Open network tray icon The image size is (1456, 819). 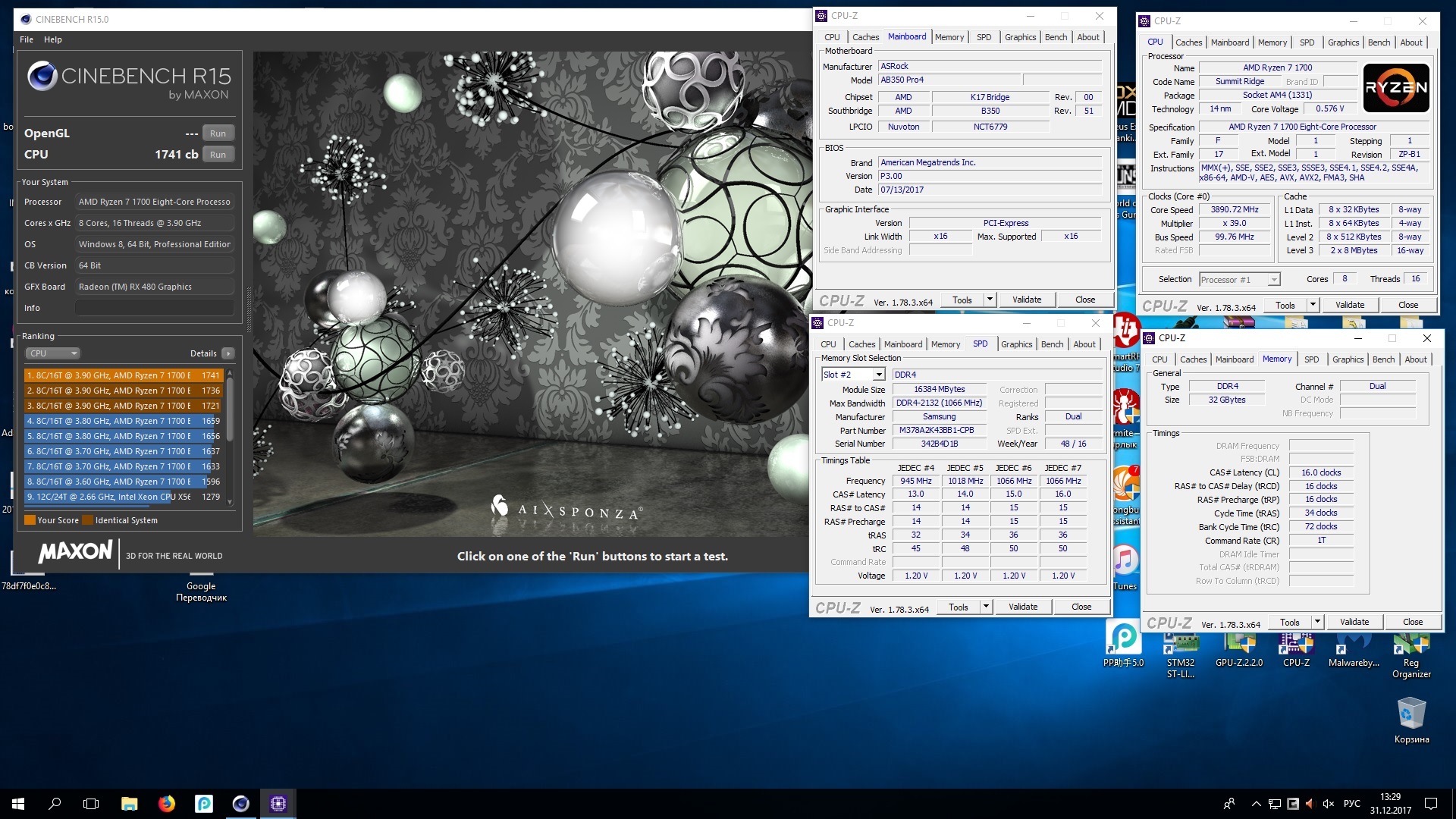[x=1275, y=804]
